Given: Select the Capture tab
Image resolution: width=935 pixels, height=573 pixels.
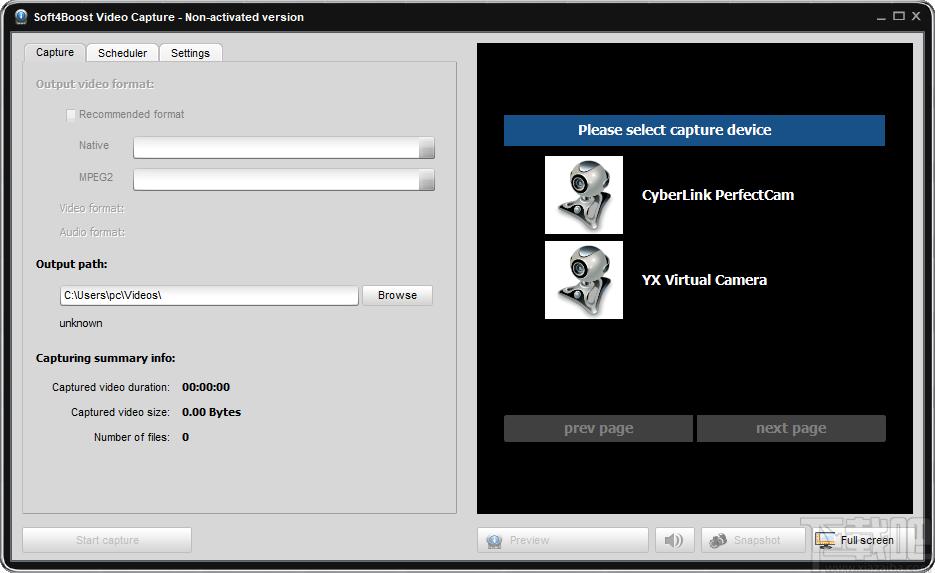Looking at the screenshot, I should tap(55, 52).
